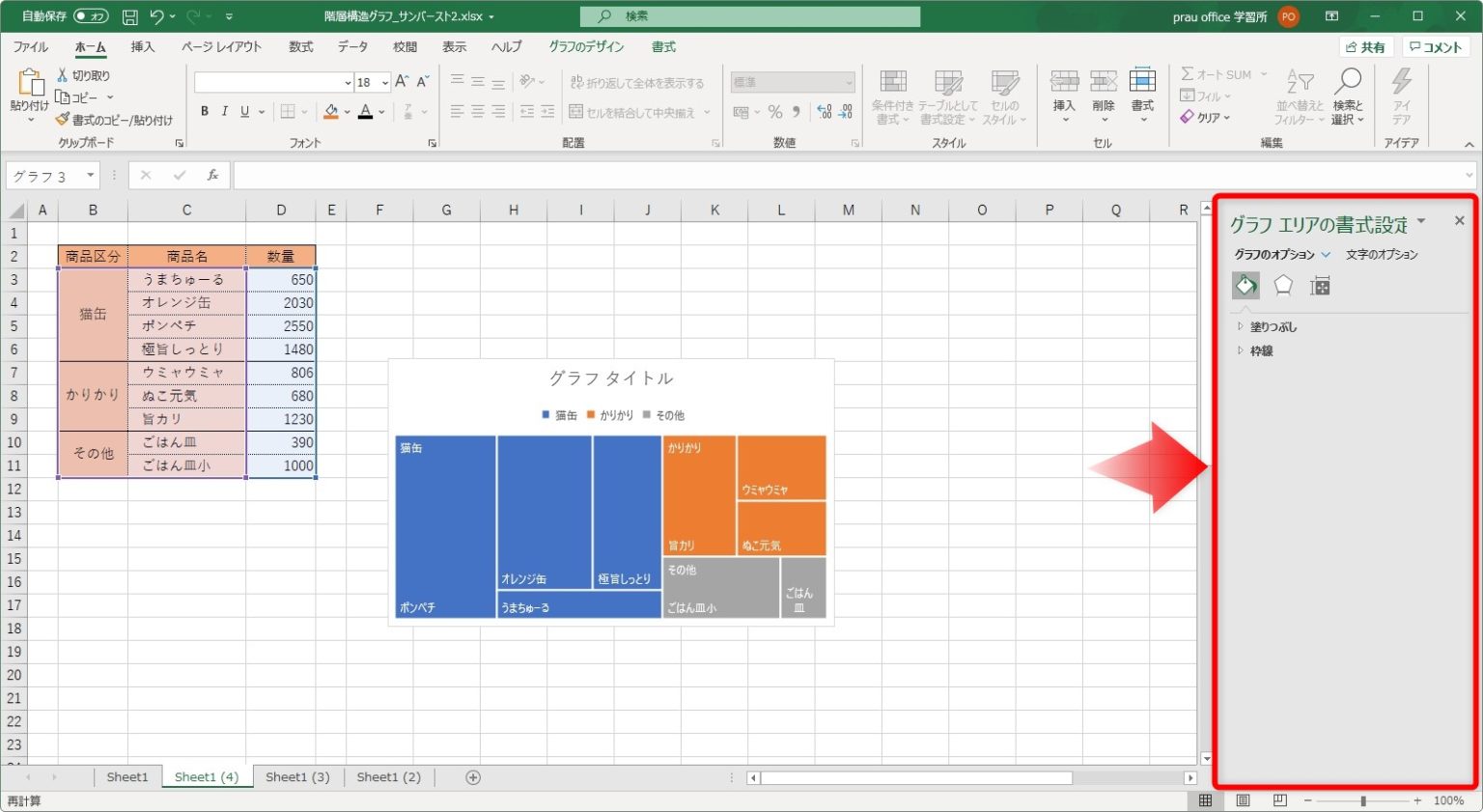Apply bold formatting with the B icon
The image size is (1483, 812).
pos(204,111)
